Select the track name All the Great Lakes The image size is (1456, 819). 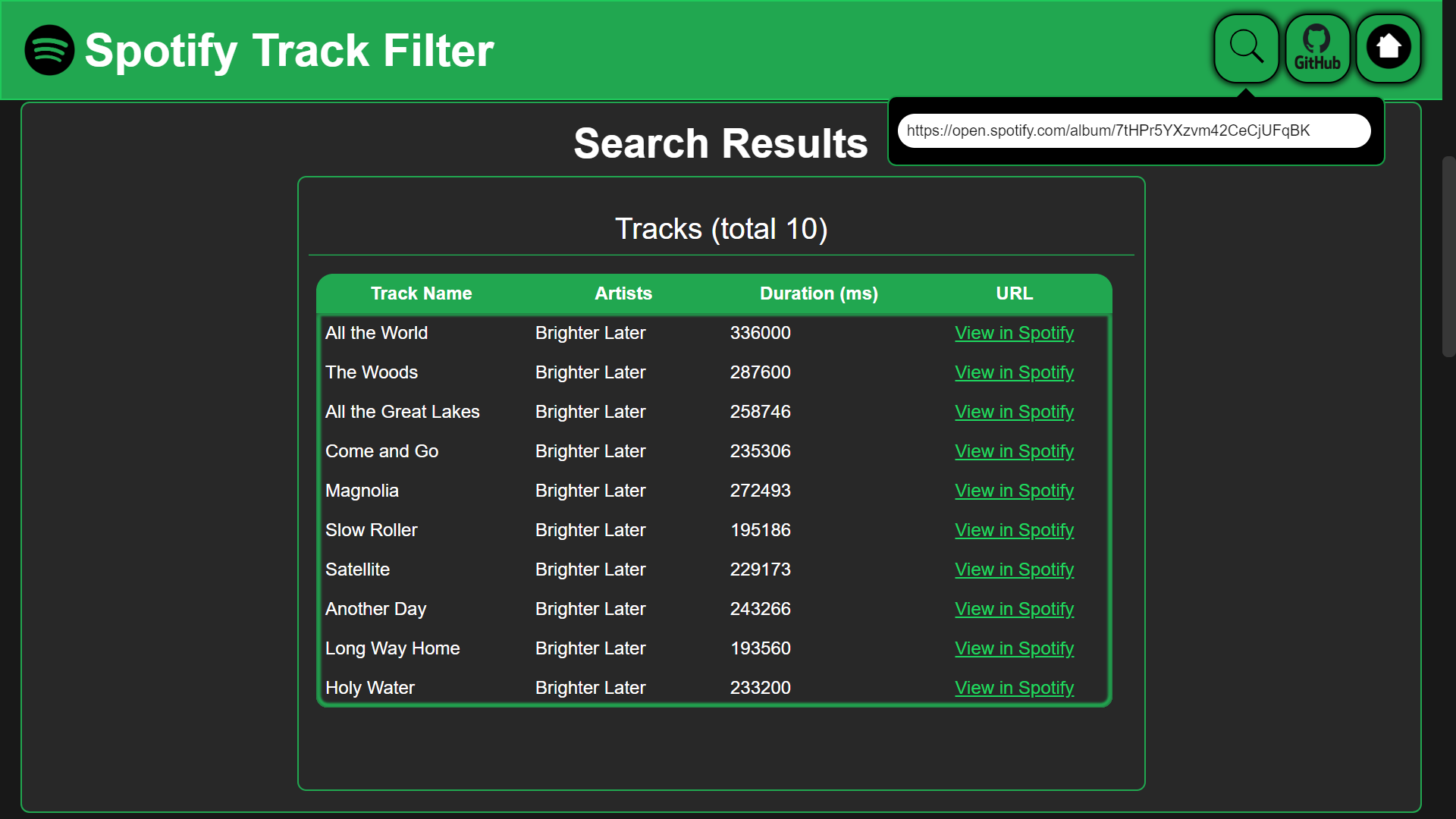tap(402, 412)
